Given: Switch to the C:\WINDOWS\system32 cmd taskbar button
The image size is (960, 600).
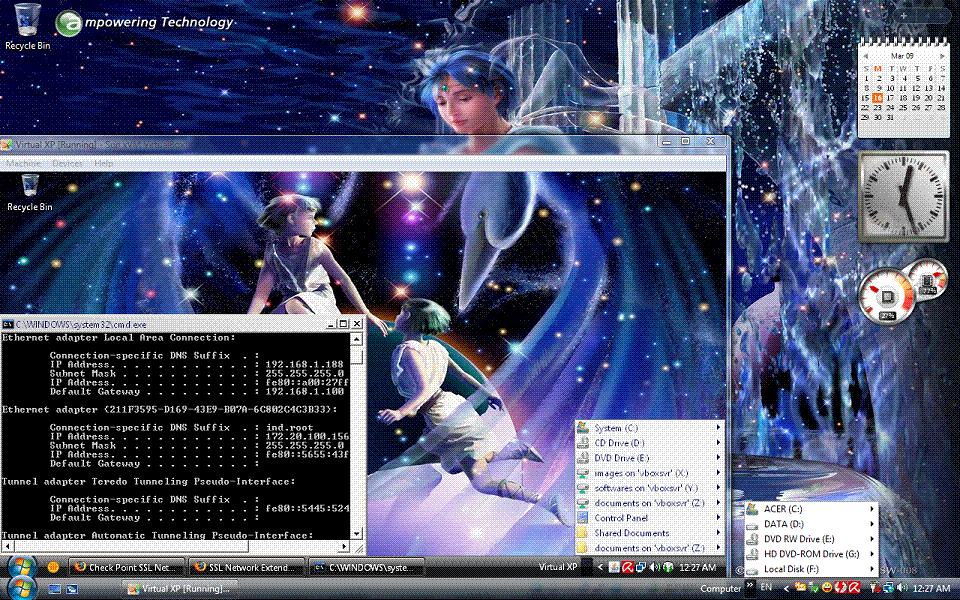Looking at the screenshot, I should pyautogui.click(x=363, y=567).
